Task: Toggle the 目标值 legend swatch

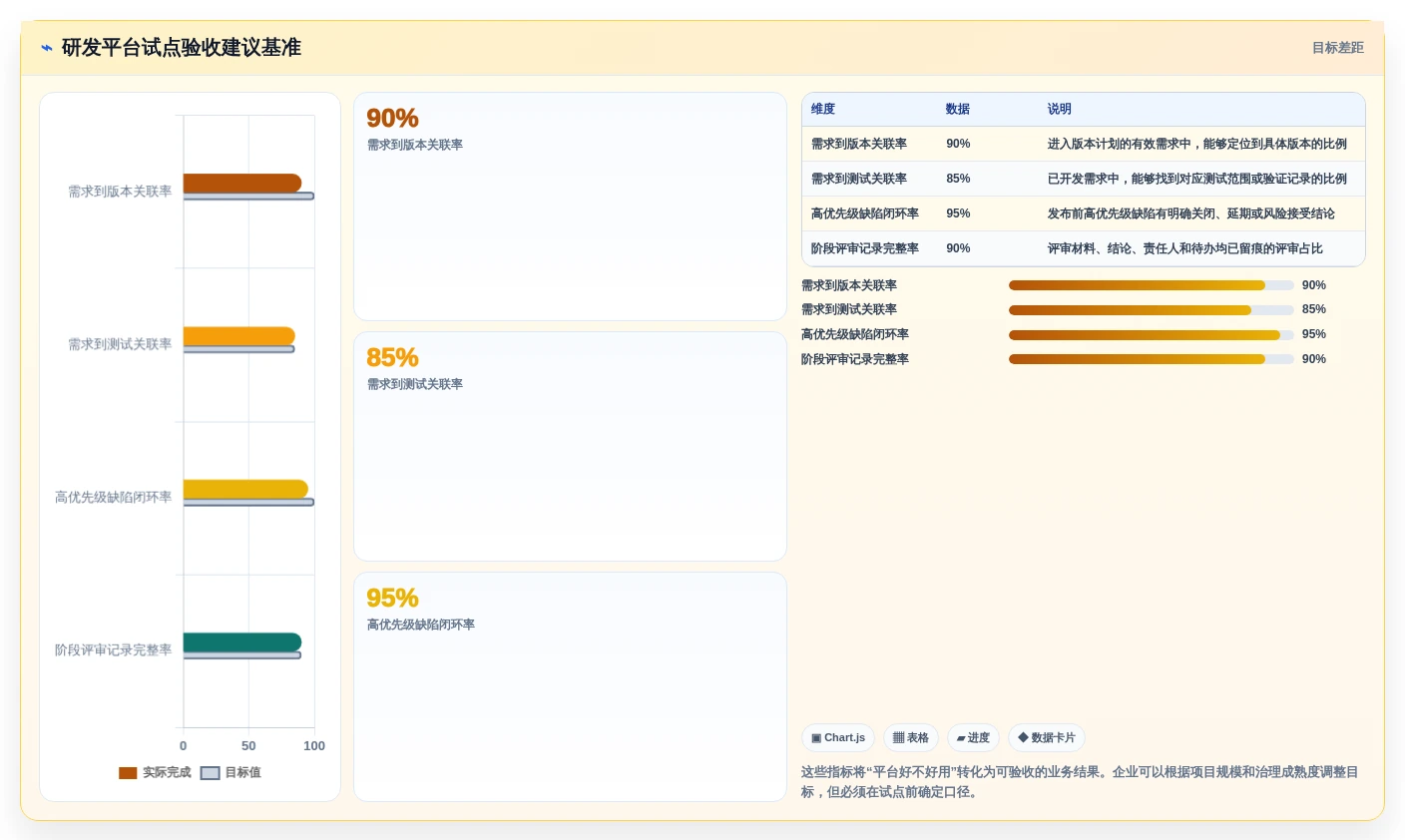Action: tap(210, 773)
